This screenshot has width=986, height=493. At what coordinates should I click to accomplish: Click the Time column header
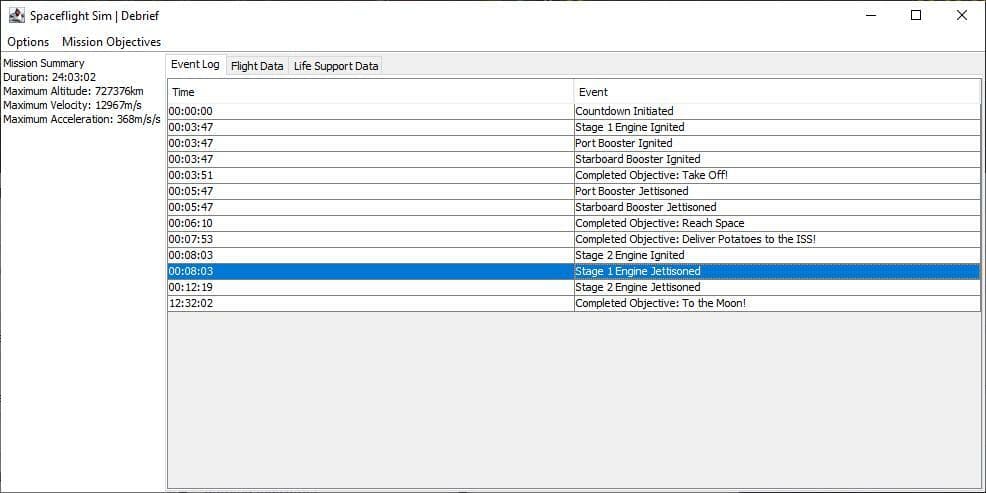371,92
